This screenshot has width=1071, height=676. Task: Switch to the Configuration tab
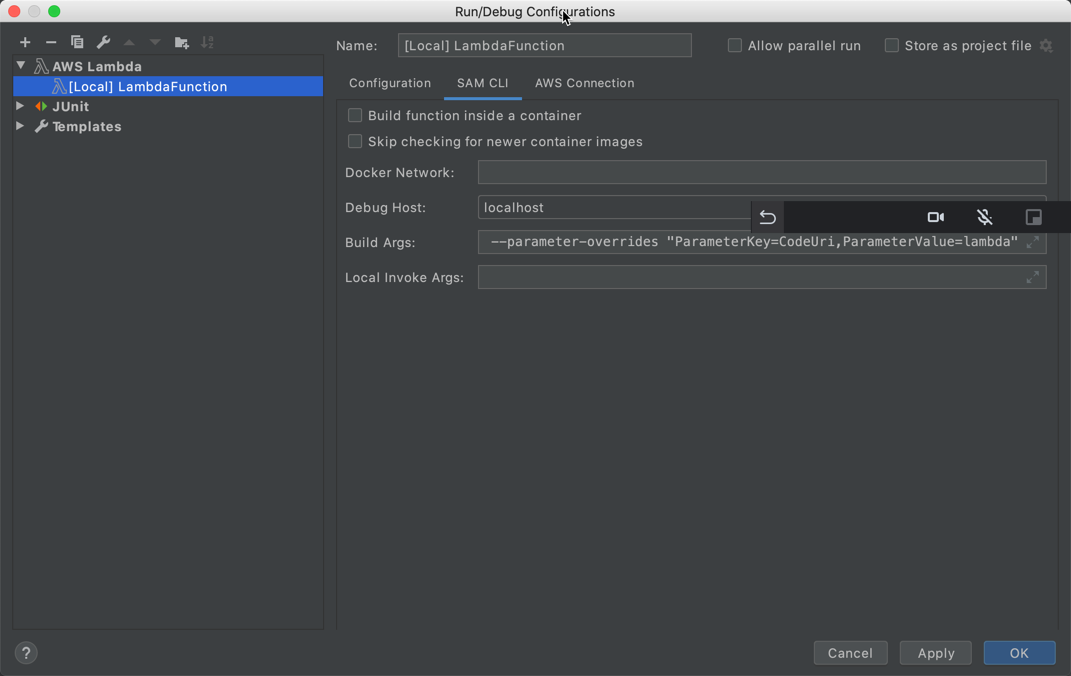click(x=389, y=83)
